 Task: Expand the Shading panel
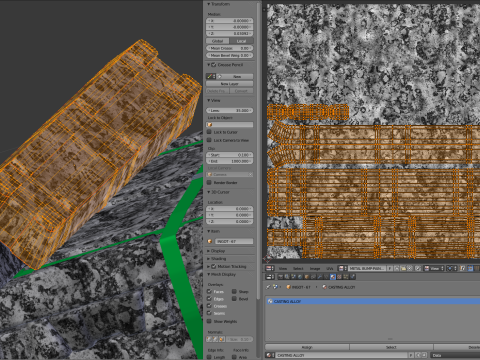(x=209, y=259)
